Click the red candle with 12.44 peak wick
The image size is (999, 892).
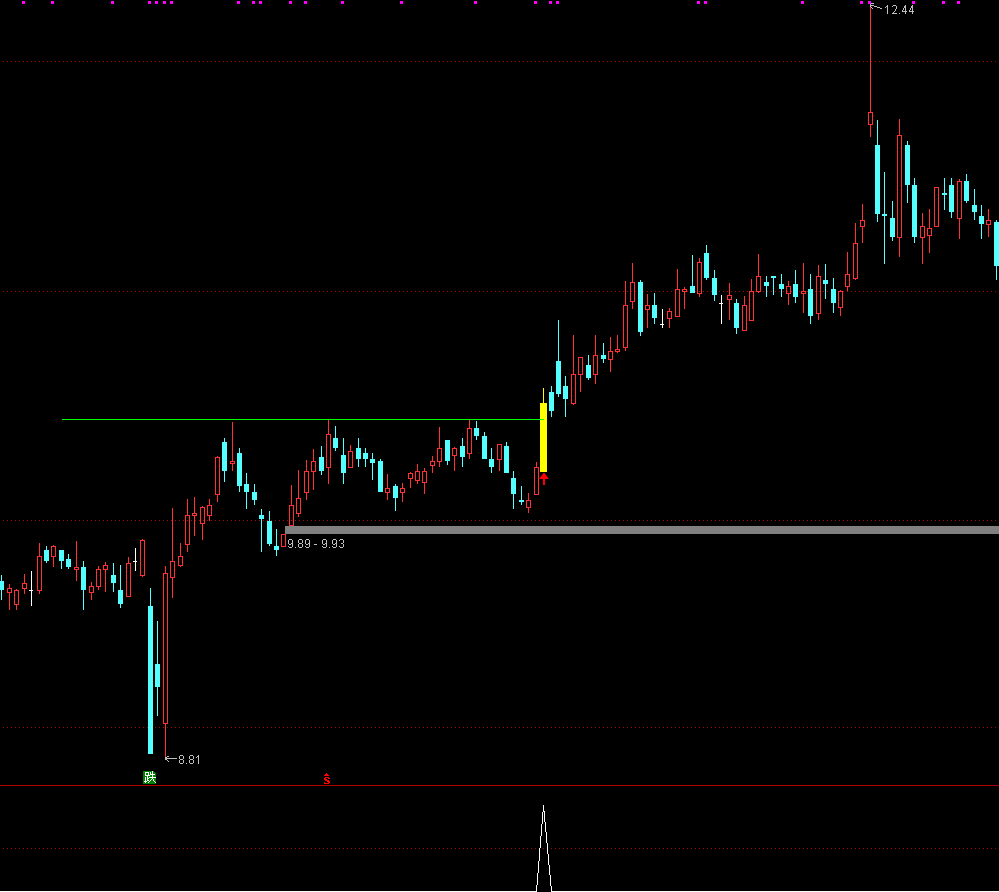point(870,121)
